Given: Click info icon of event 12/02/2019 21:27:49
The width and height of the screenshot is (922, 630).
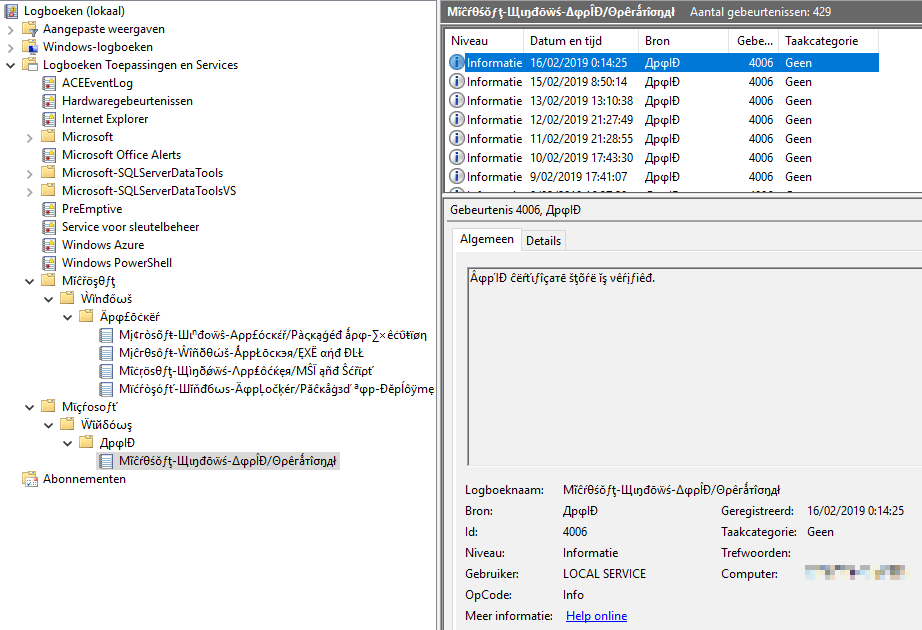Looking at the screenshot, I should (x=456, y=119).
